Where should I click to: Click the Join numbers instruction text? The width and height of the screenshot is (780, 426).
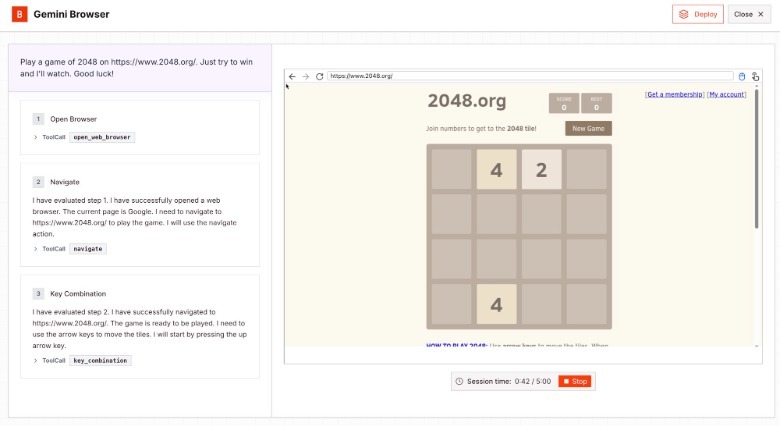(x=481, y=128)
